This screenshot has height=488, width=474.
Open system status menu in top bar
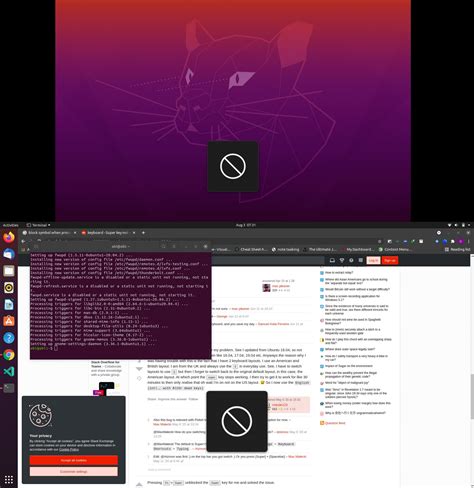[x=459, y=225]
